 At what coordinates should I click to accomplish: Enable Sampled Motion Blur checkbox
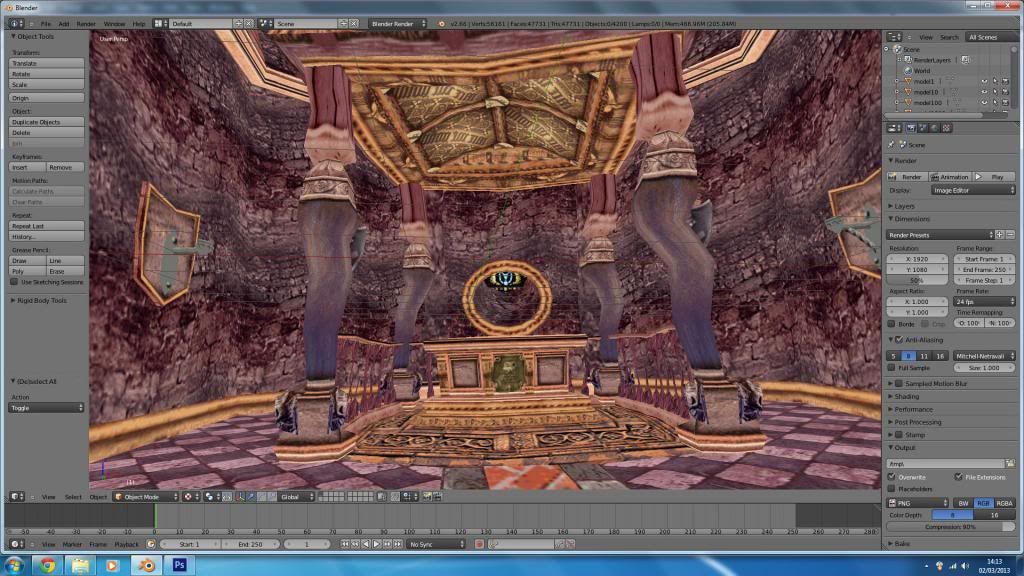tap(899, 383)
